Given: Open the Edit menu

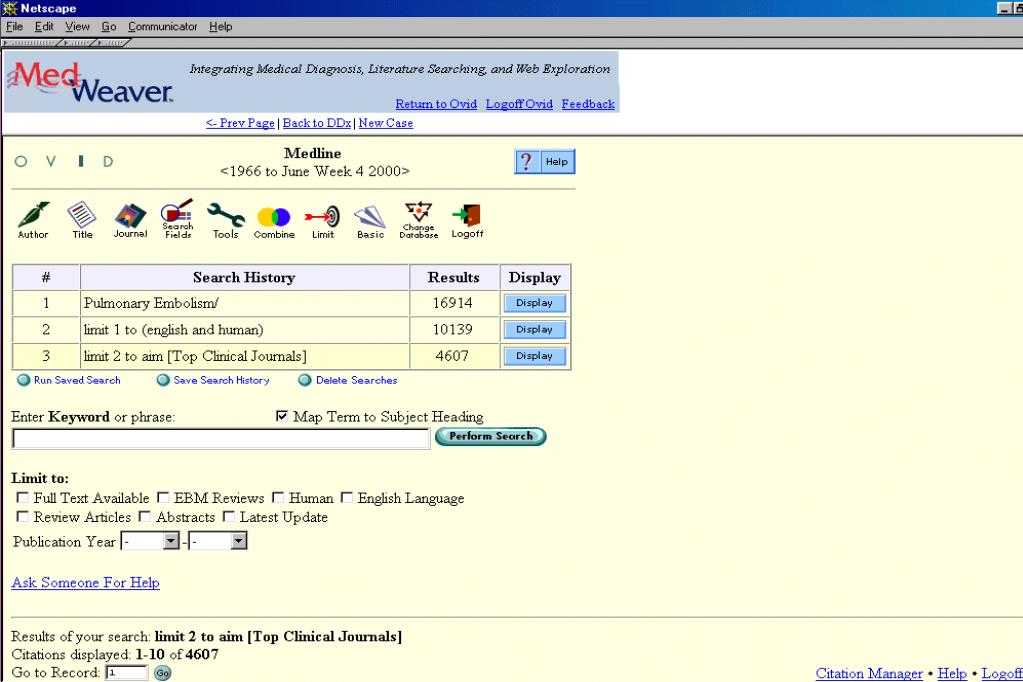Looking at the screenshot, I should (44, 27).
